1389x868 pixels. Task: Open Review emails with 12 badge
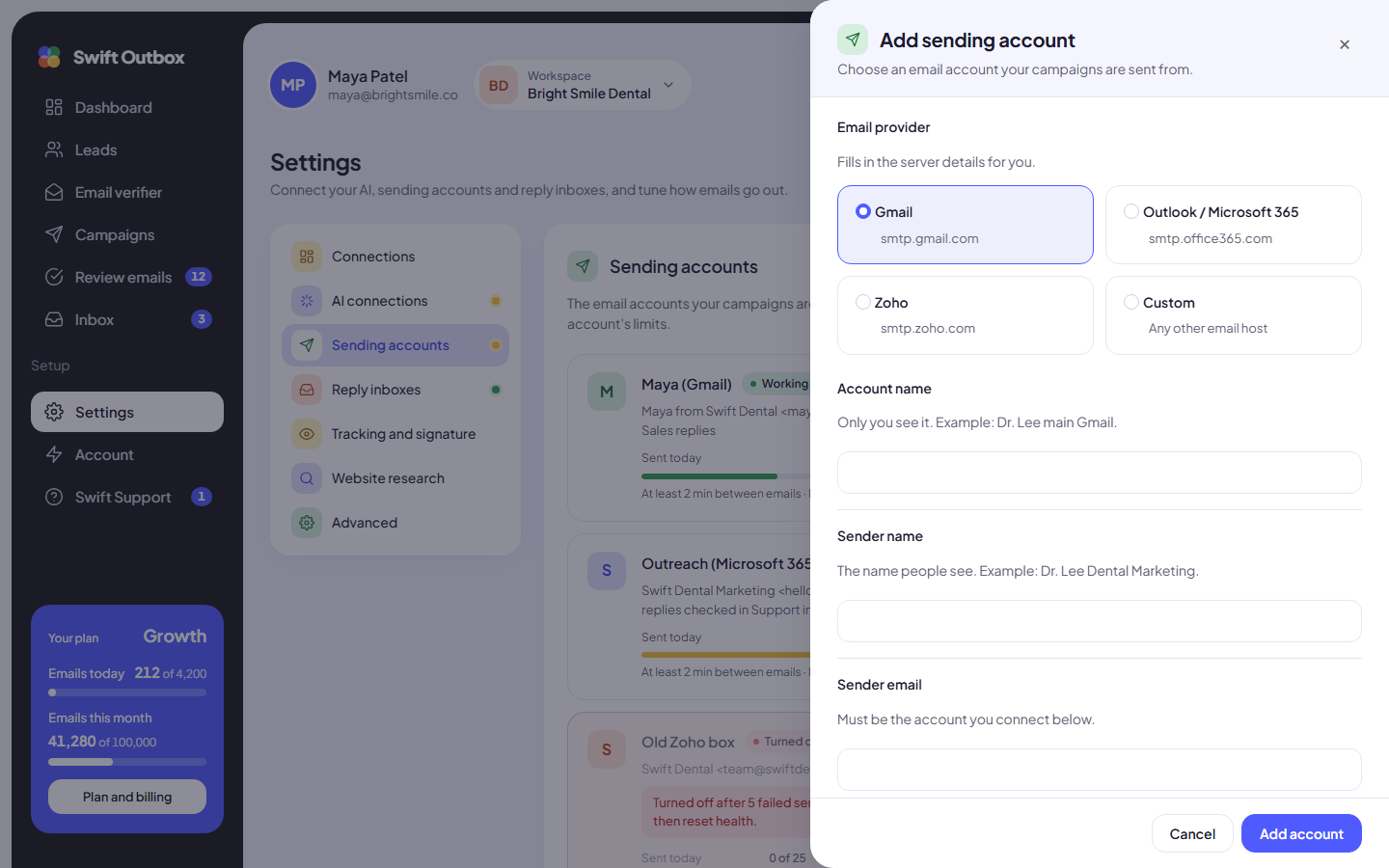(x=127, y=277)
